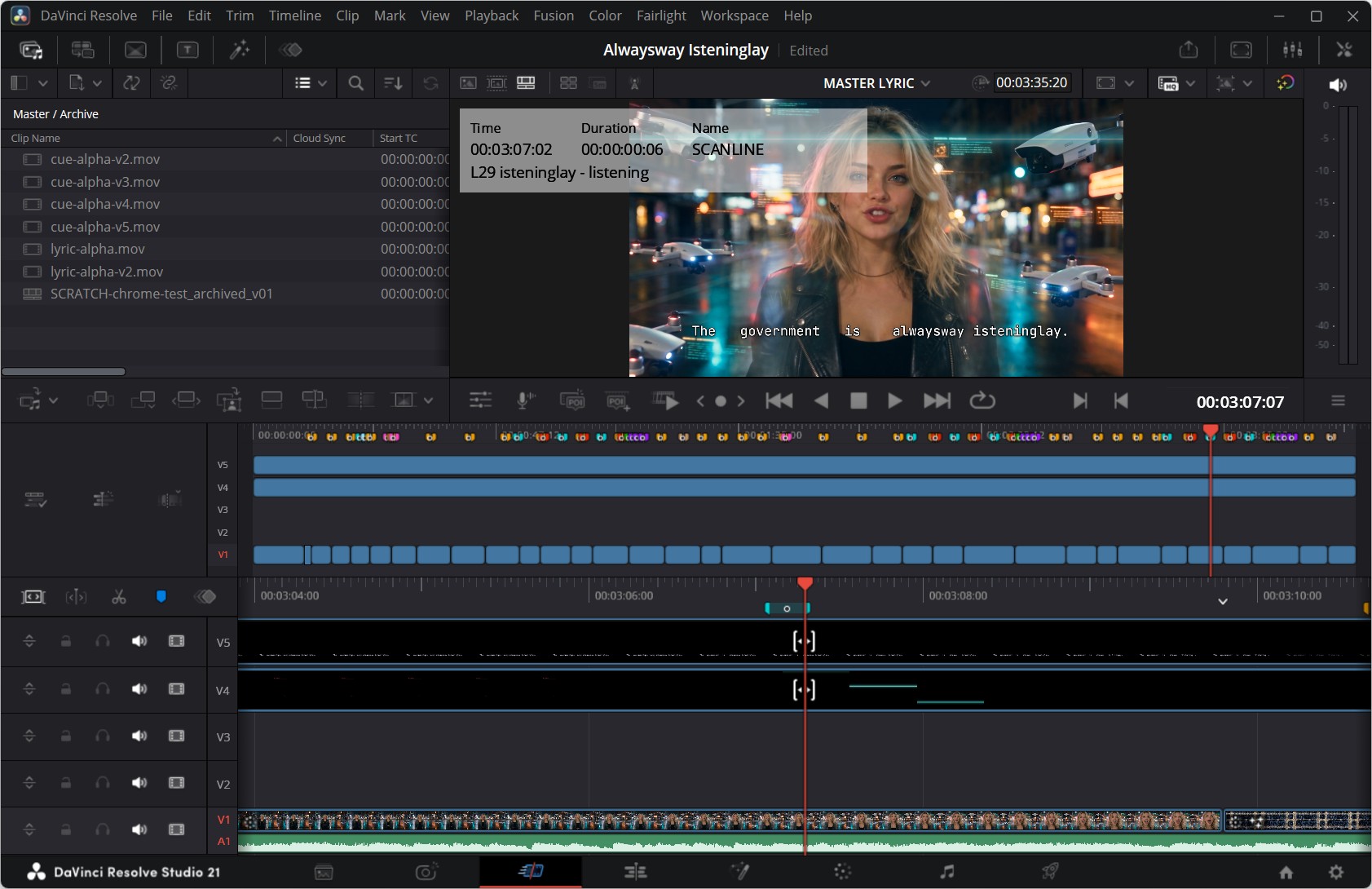Open the insert edit mode dropdown arrow
1372x889 pixels.
(53, 400)
